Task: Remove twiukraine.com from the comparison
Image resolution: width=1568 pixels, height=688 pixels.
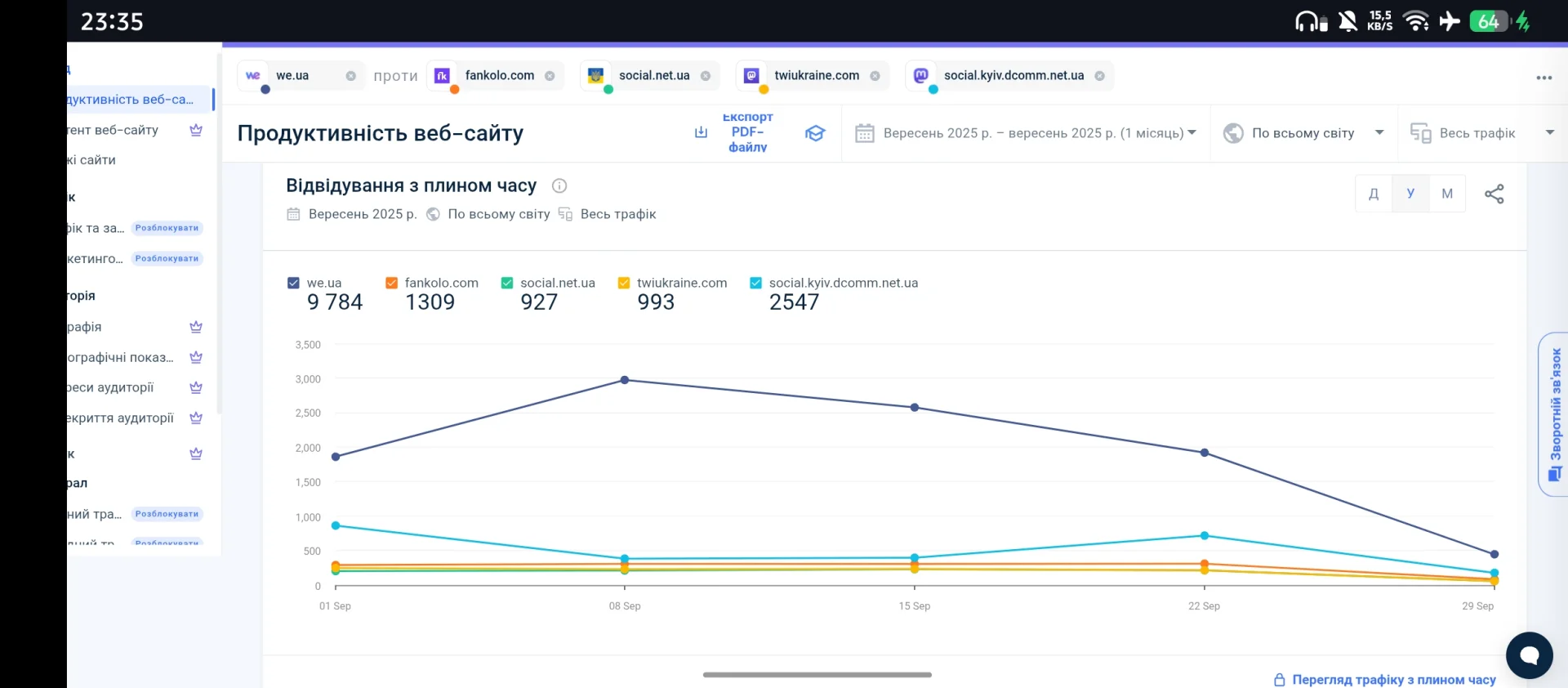Action: coord(875,76)
